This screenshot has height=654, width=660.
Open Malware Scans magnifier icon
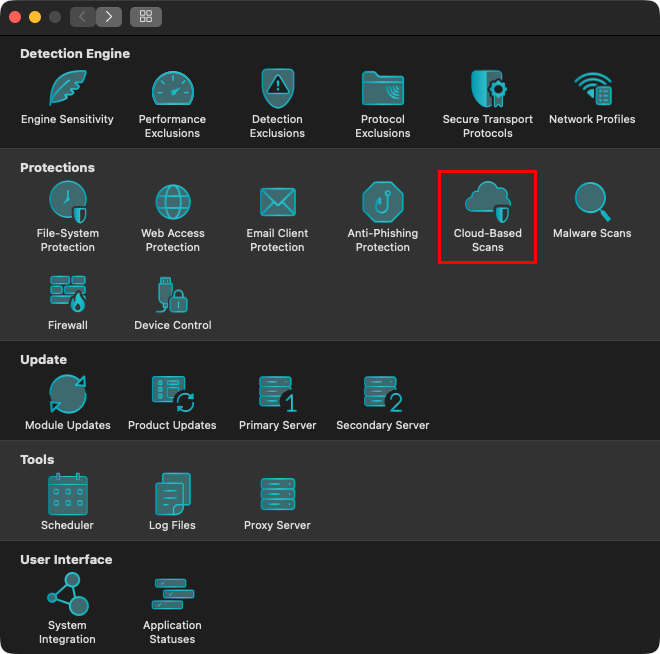pyautogui.click(x=592, y=202)
